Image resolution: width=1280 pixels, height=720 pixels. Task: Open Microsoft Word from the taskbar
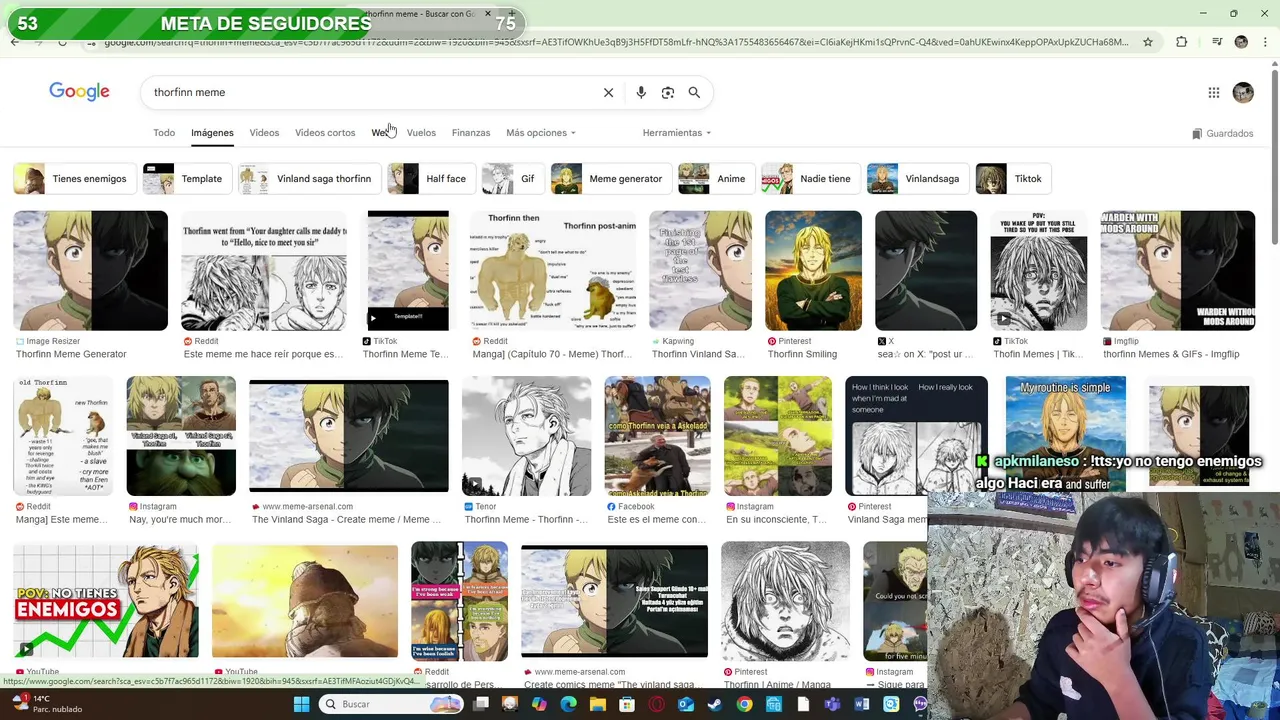click(x=861, y=704)
